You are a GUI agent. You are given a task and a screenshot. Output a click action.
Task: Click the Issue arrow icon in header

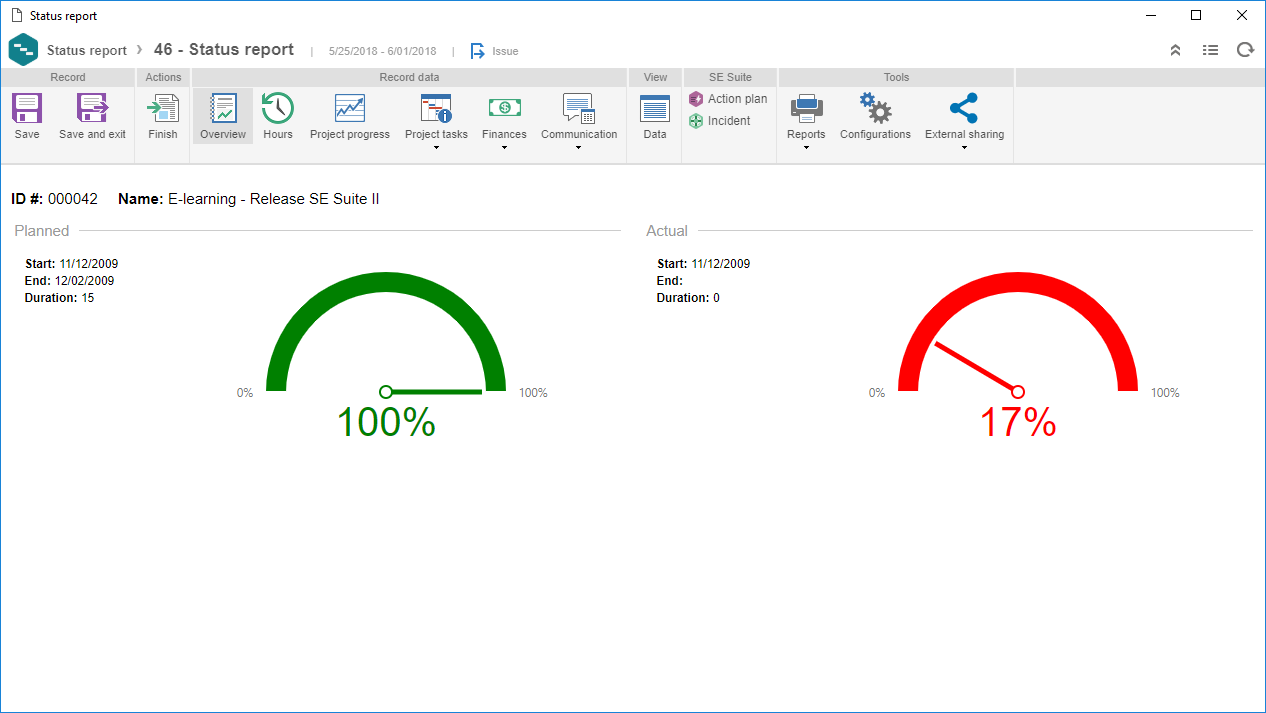coord(478,51)
